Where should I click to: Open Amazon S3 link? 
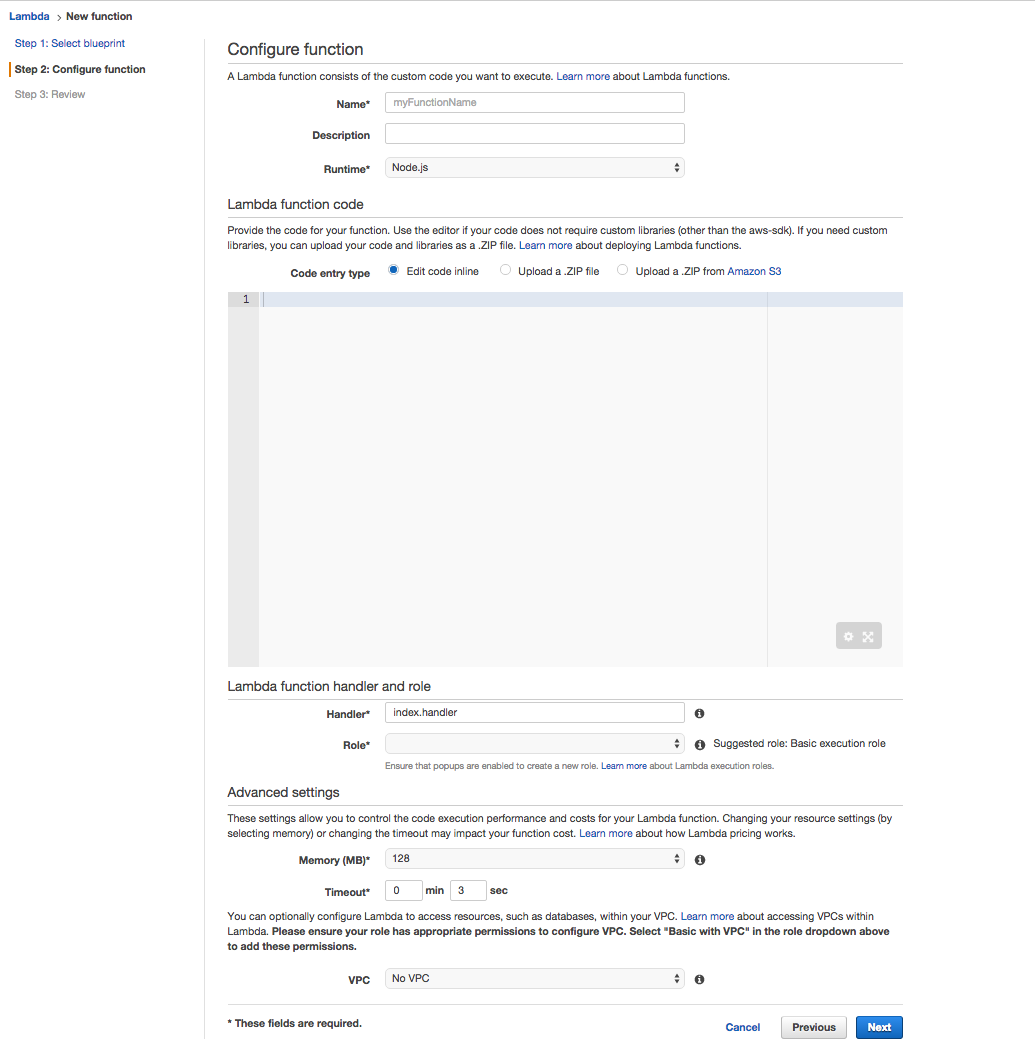[754, 272]
